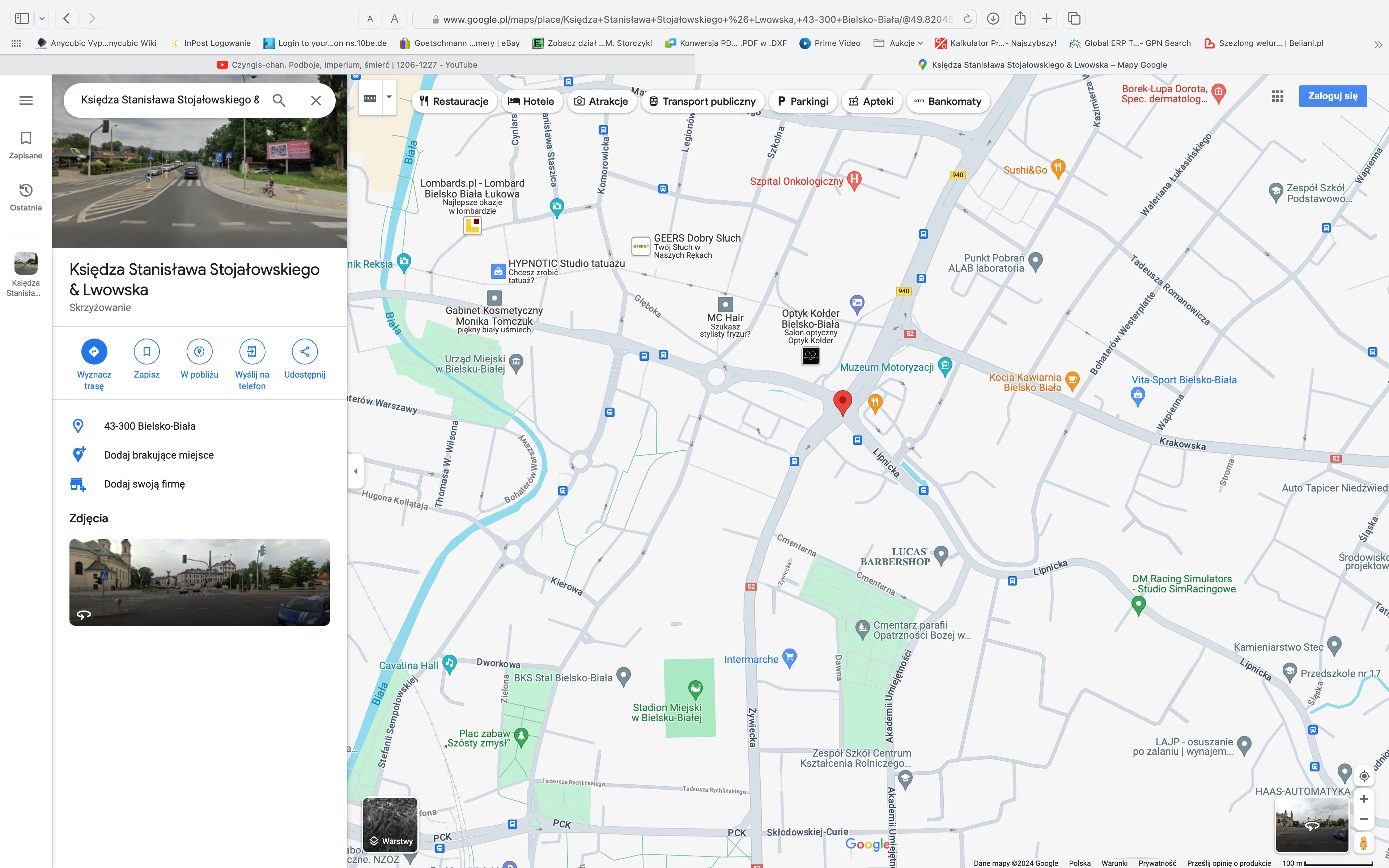This screenshot has height=868, width=1389.
Task: Click the Wyznacz trasę directions icon
Action: pyautogui.click(x=94, y=351)
